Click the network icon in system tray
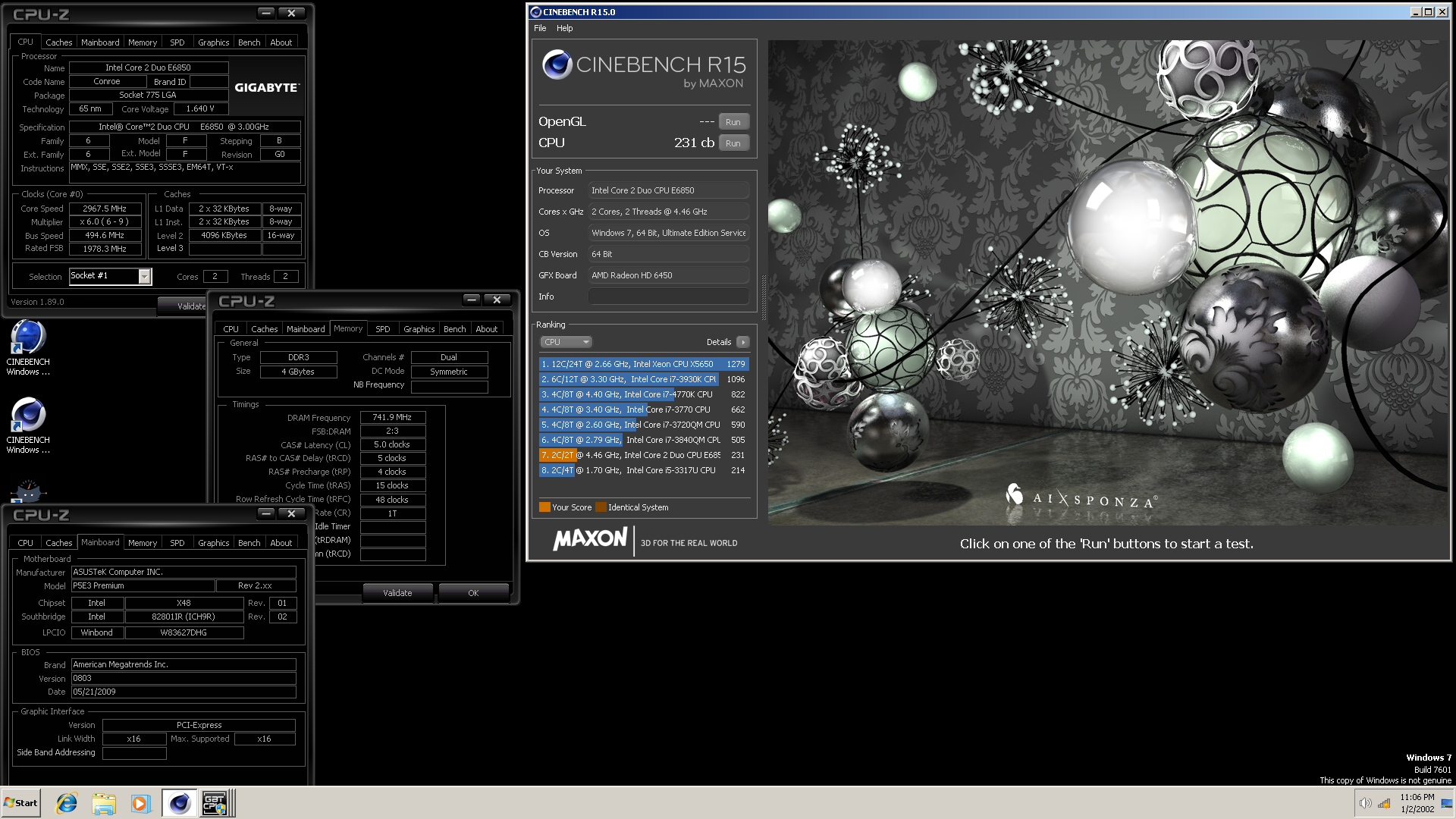Image resolution: width=1456 pixels, height=819 pixels. (1384, 803)
